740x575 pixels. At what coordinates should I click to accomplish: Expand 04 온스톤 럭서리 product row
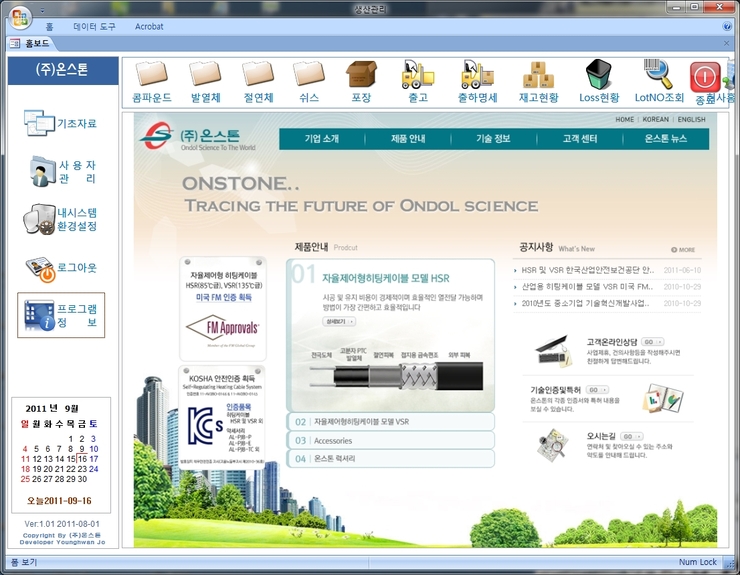coord(391,458)
